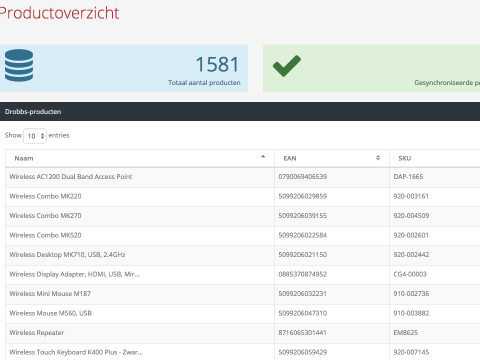
Task: Click EAN value 5099206029859
Action: click(303, 196)
